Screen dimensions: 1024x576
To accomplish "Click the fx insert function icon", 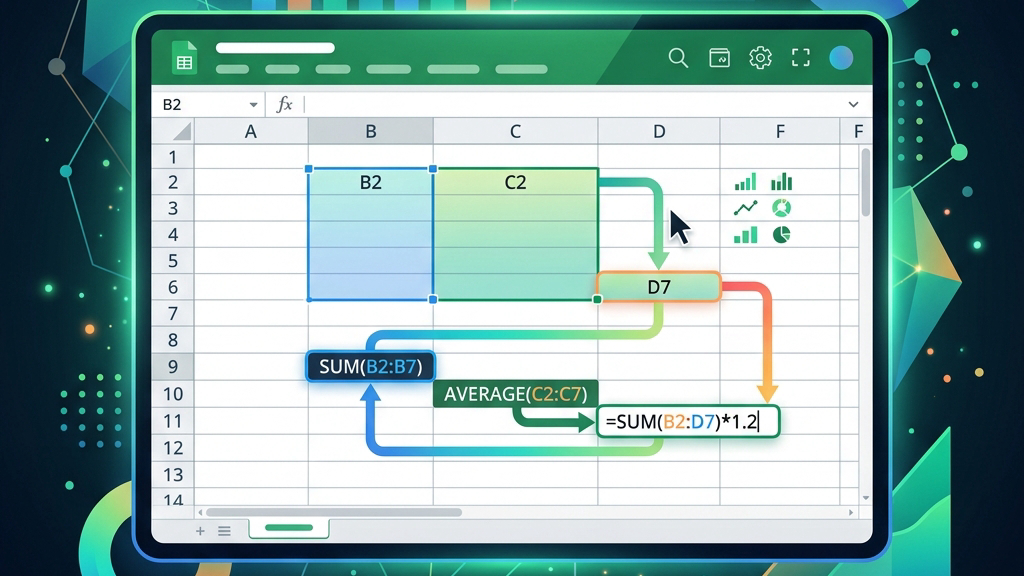I will pyautogui.click(x=285, y=104).
